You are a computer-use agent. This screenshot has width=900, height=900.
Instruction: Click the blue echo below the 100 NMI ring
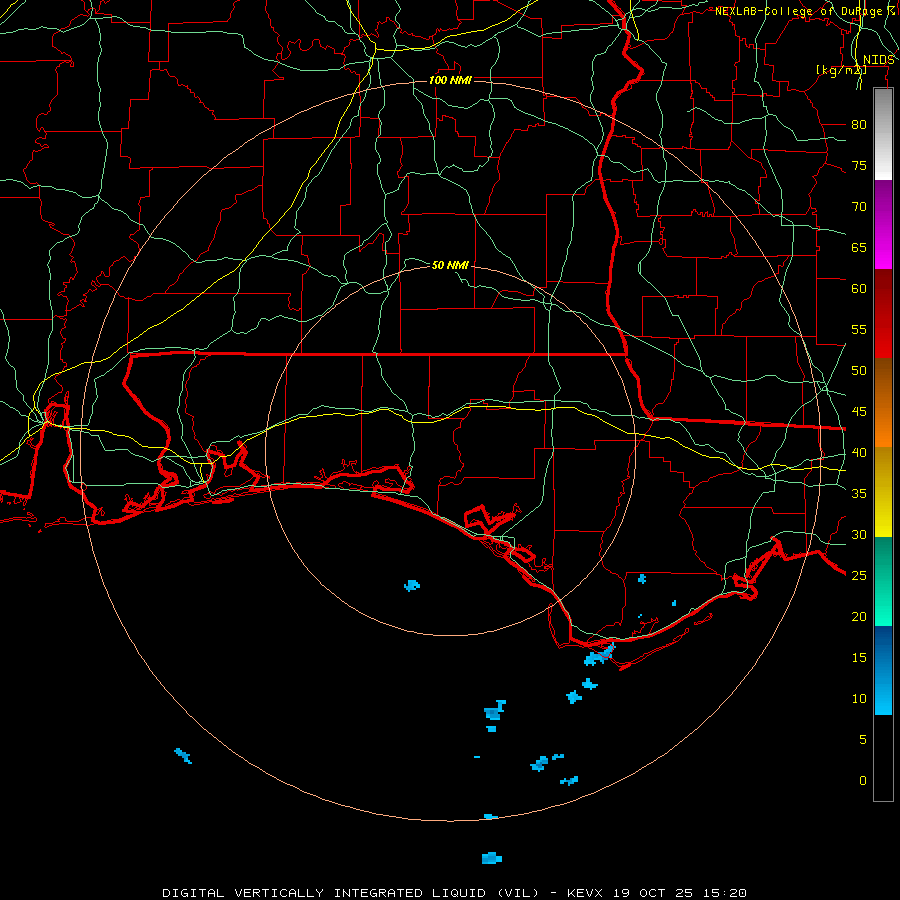492,858
